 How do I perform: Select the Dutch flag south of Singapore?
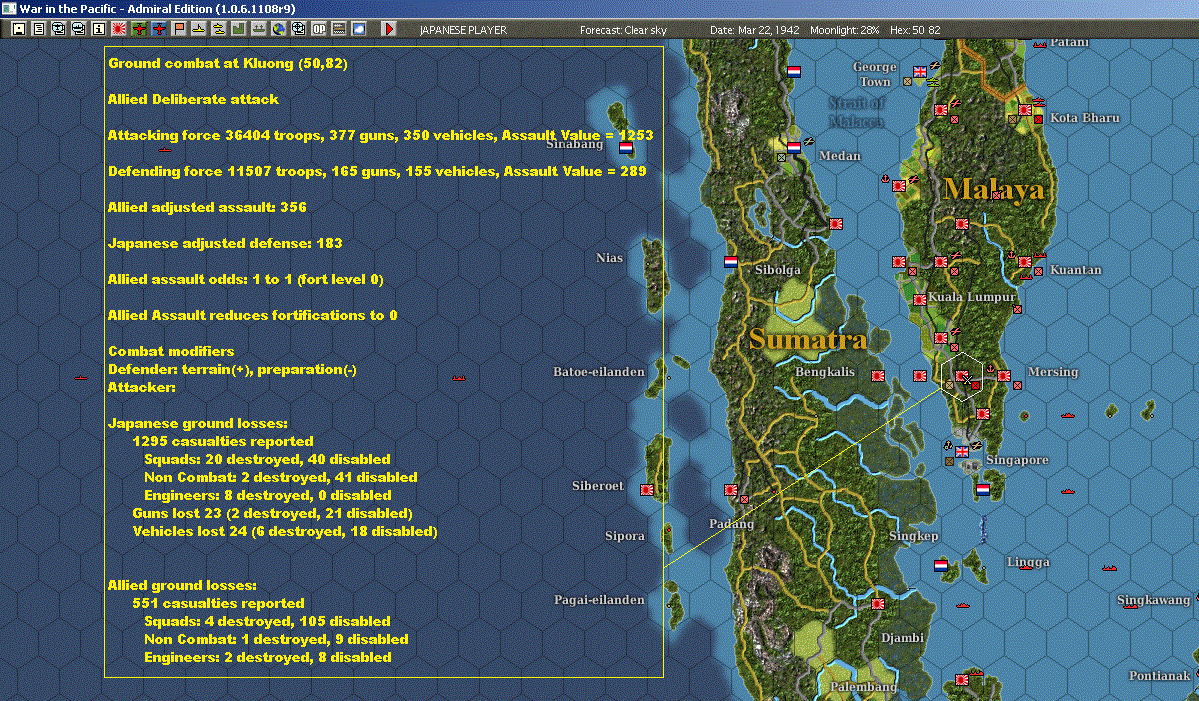pos(983,489)
